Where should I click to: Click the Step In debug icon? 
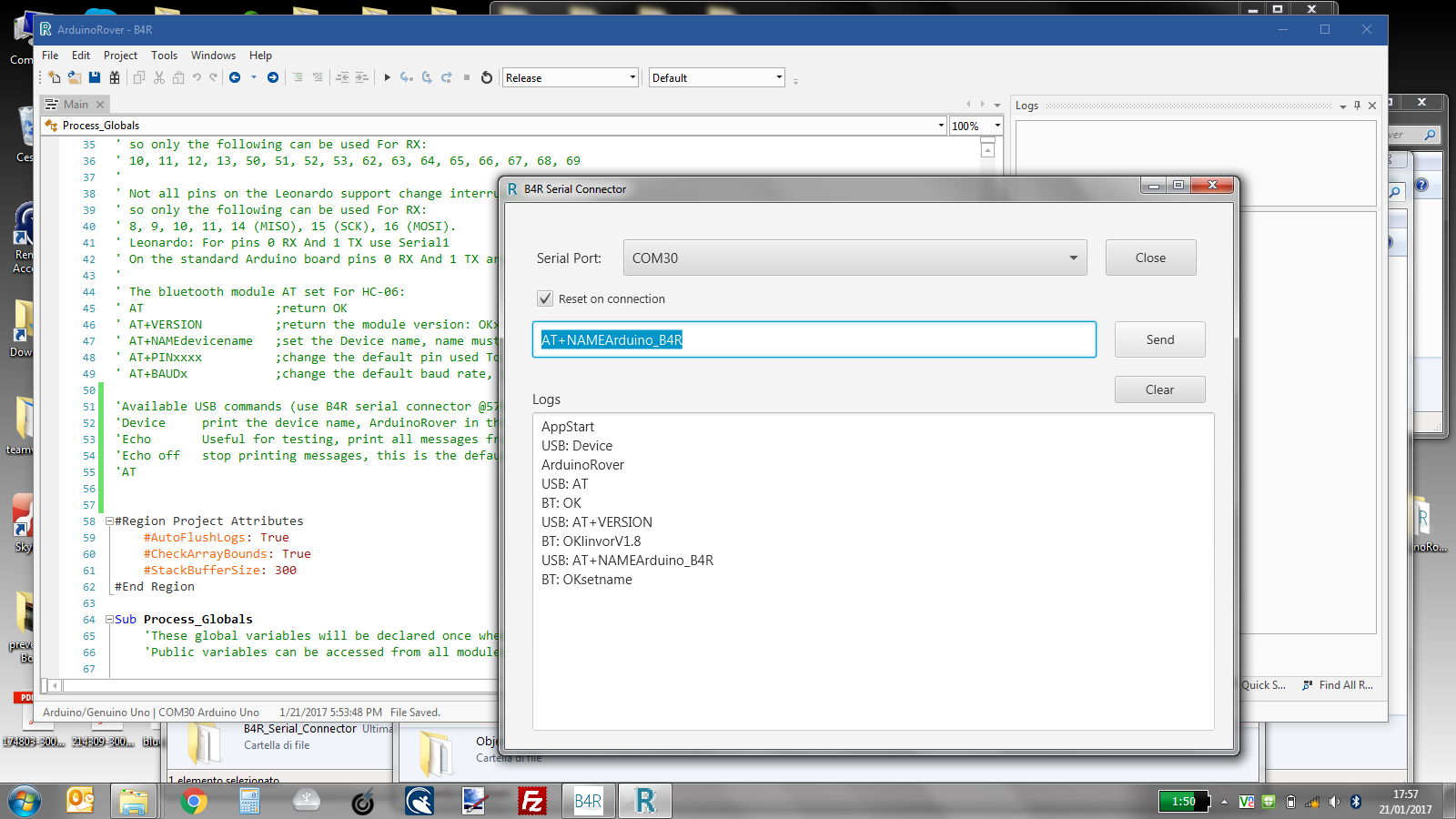(407, 77)
